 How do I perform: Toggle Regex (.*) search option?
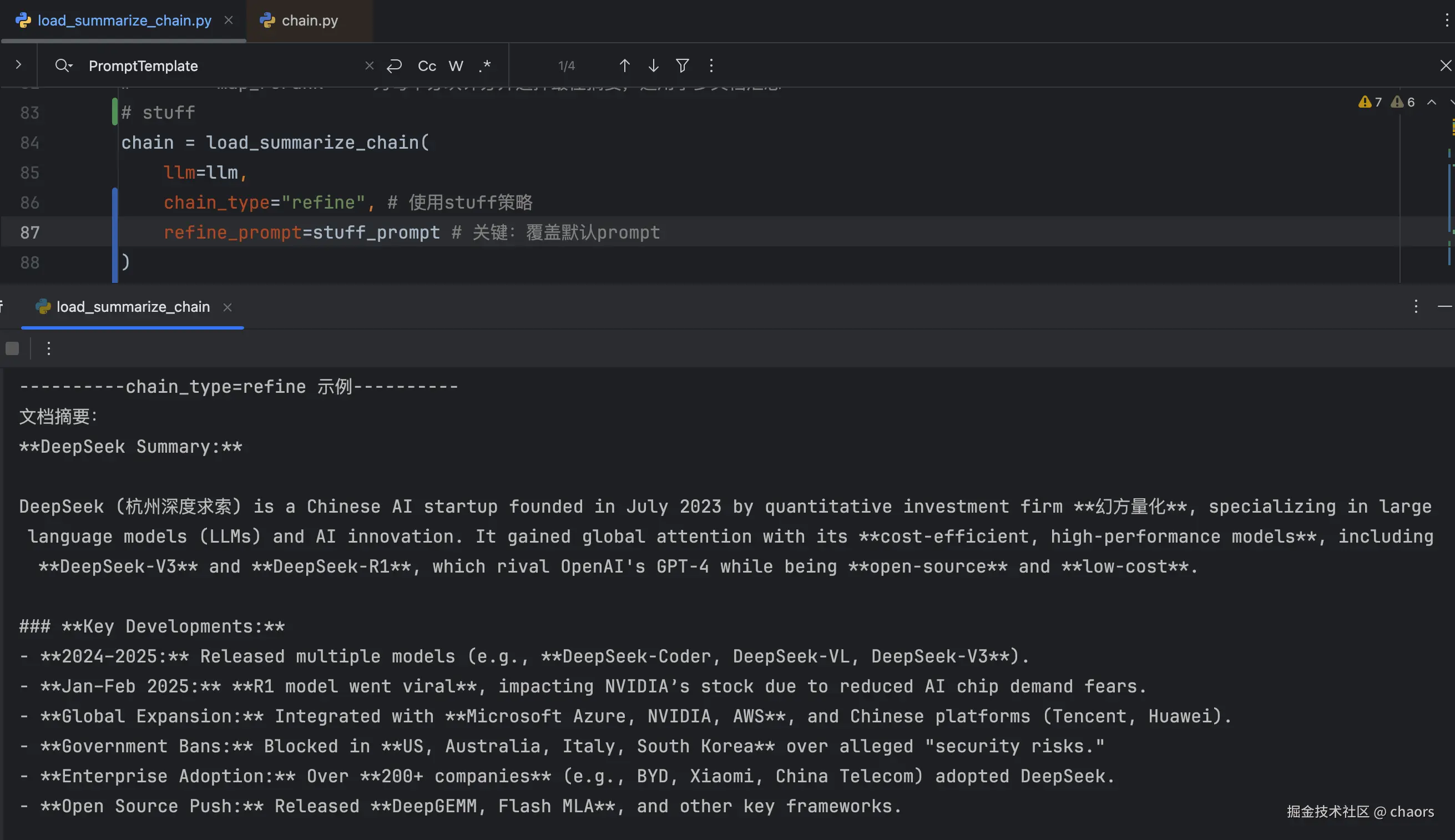click(x=484, y=66)
